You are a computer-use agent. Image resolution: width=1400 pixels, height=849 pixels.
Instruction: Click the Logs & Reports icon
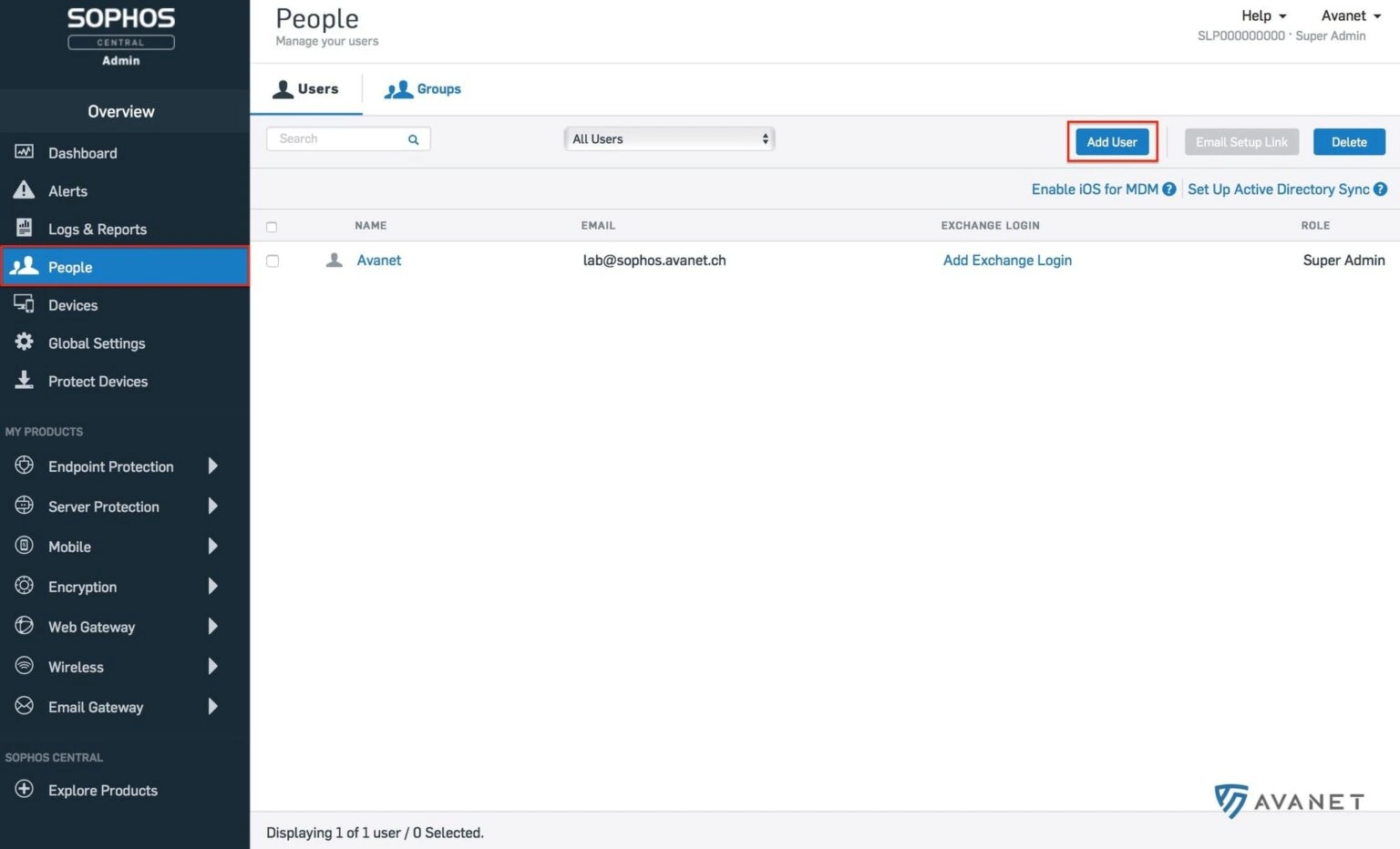25,228
